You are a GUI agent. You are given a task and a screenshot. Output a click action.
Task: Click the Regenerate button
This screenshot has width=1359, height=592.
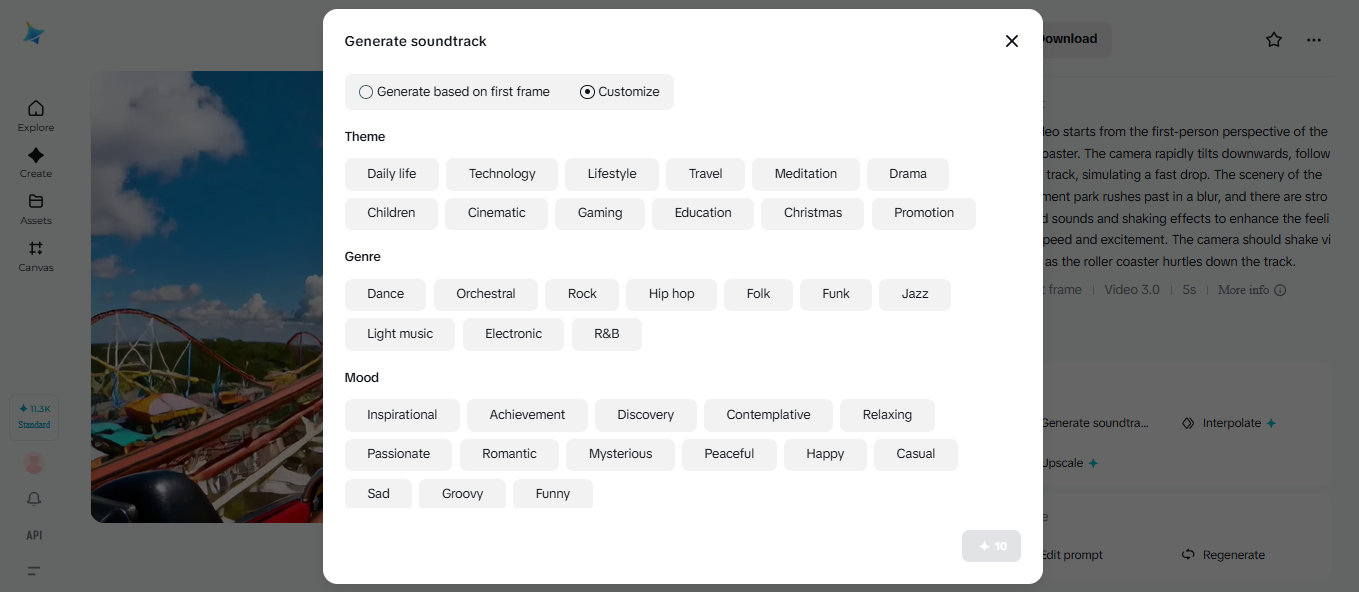[x=1223, y=555]
